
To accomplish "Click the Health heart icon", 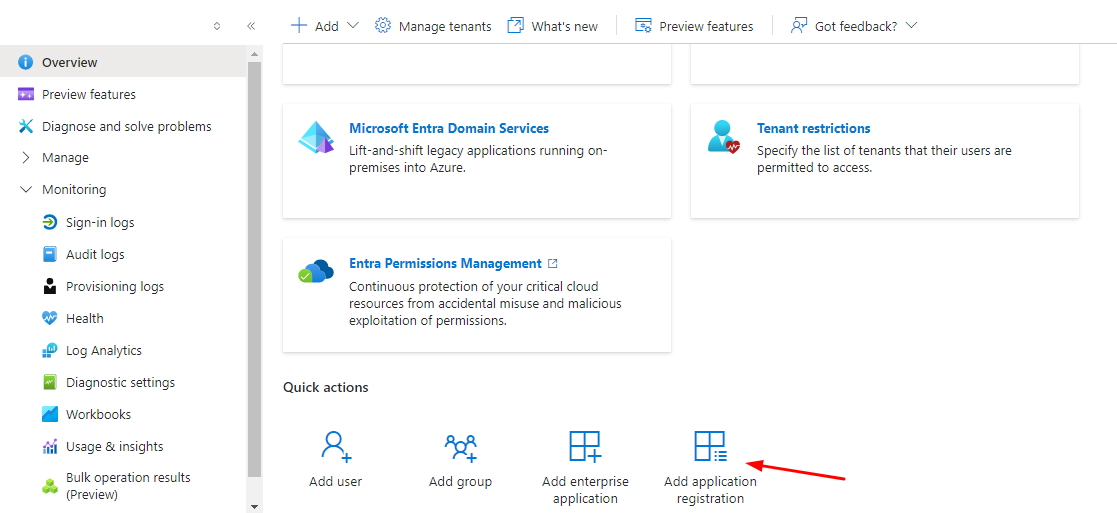I will pos(49,318).
